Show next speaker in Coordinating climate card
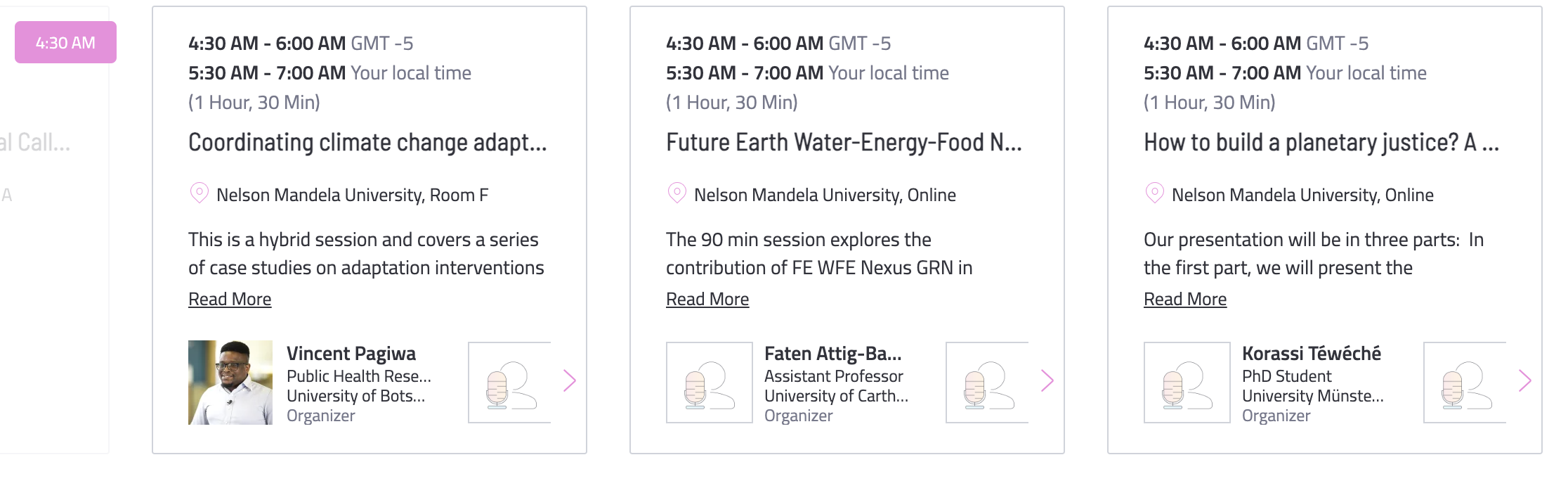The height and width of the screenshot is (481, 1568). pyautogui.click(x=570, y=381)
